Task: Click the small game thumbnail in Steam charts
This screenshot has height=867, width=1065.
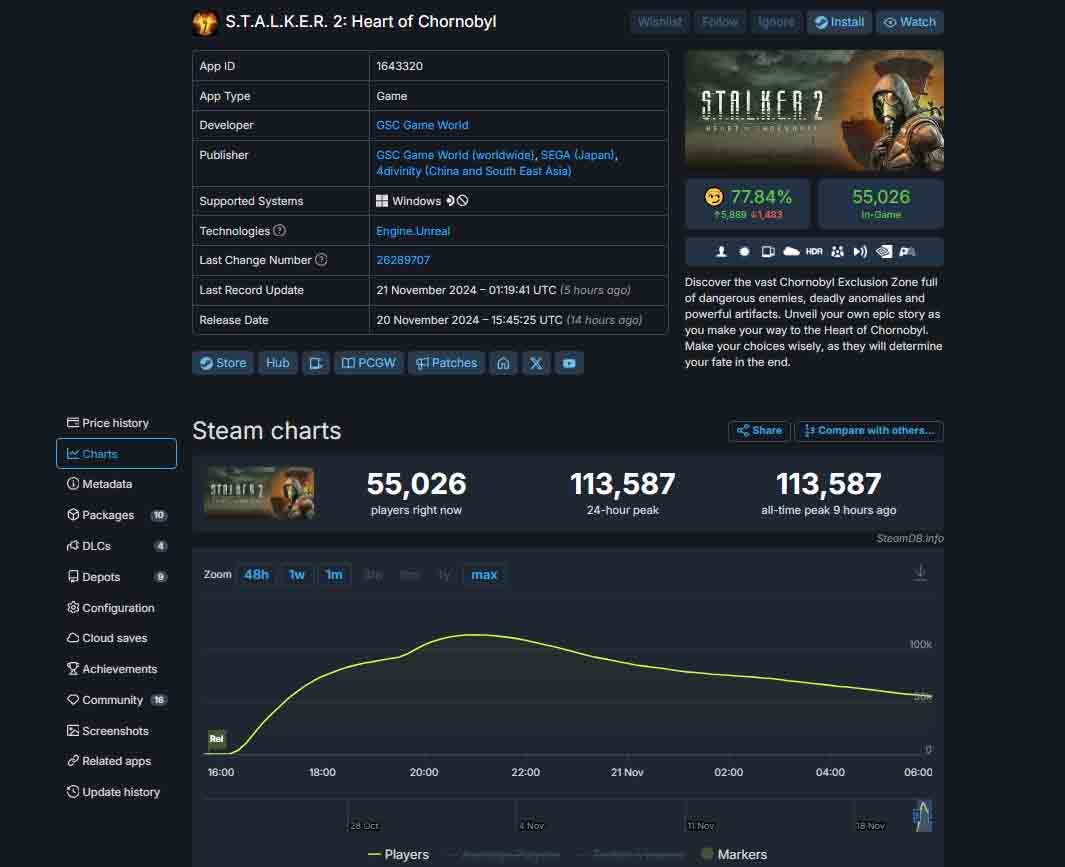Action: click(x=259, y=492)
